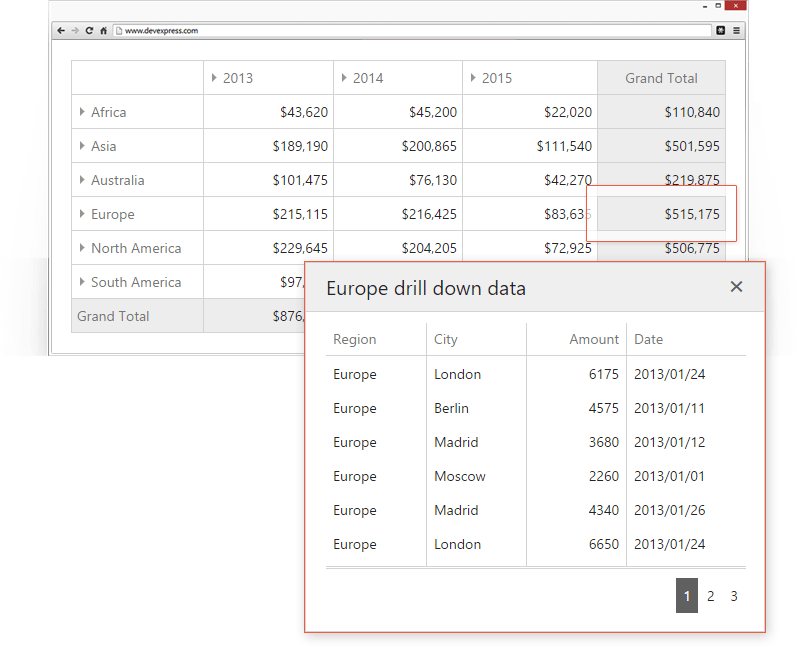Click Europe 2014 cell $216,425
Viewport: 797px width, 649px height.
[398, 214]
